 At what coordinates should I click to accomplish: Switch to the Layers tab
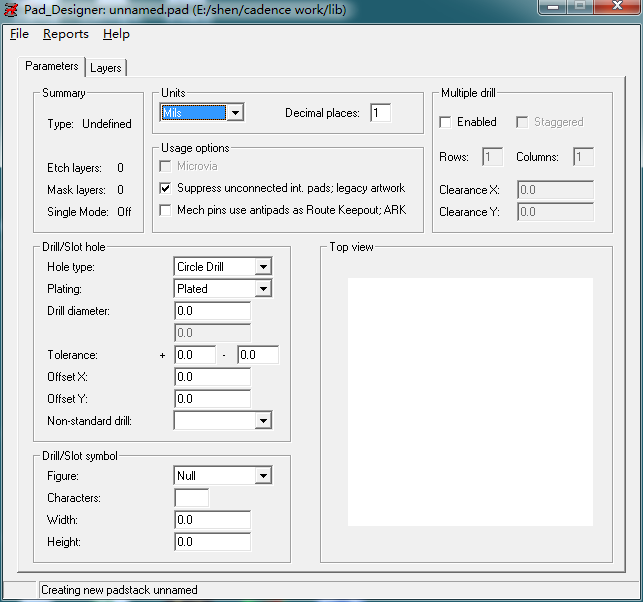[x=105, y=68]
